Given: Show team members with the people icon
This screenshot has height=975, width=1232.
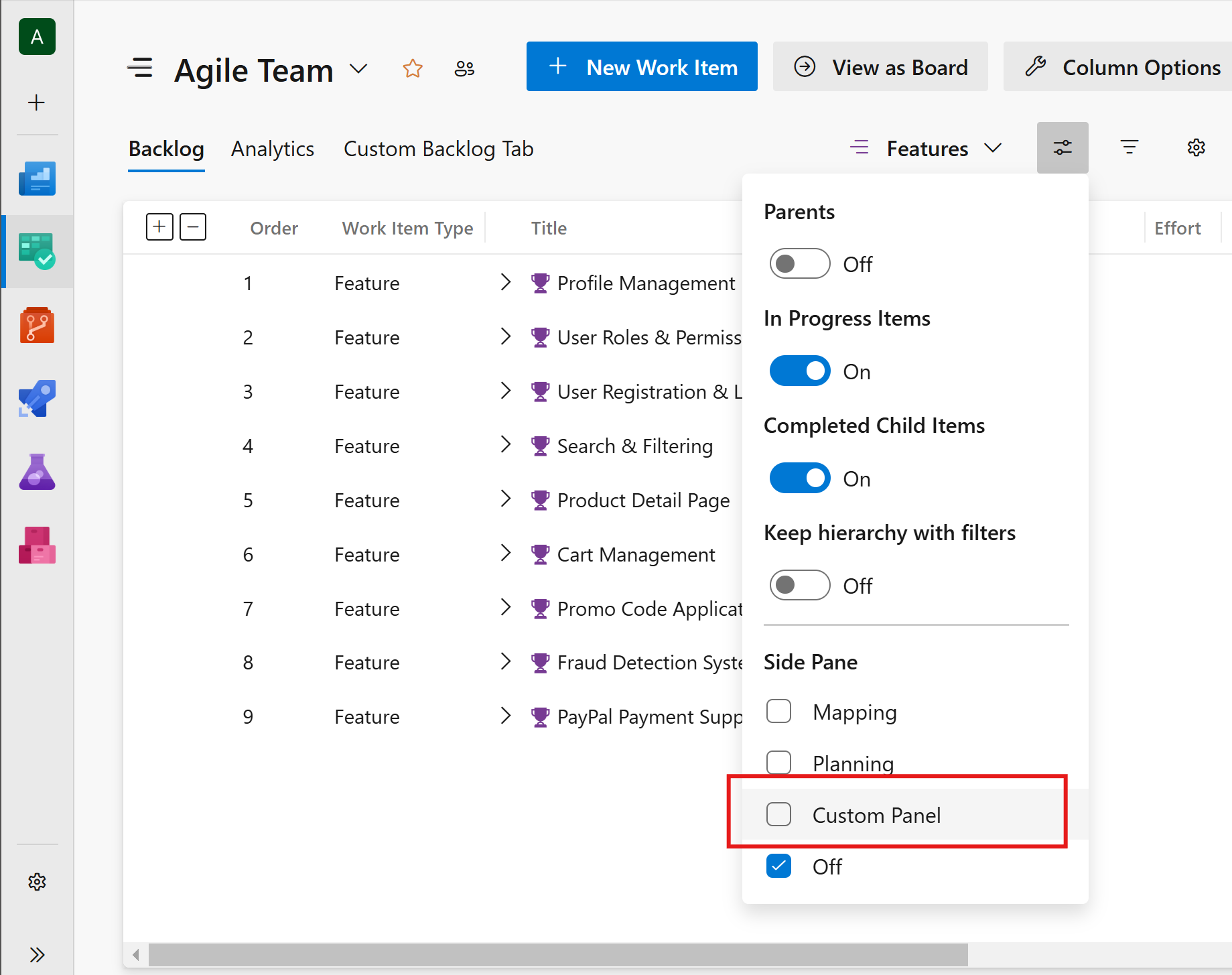Looking at the screenshot, I should 465,68.
